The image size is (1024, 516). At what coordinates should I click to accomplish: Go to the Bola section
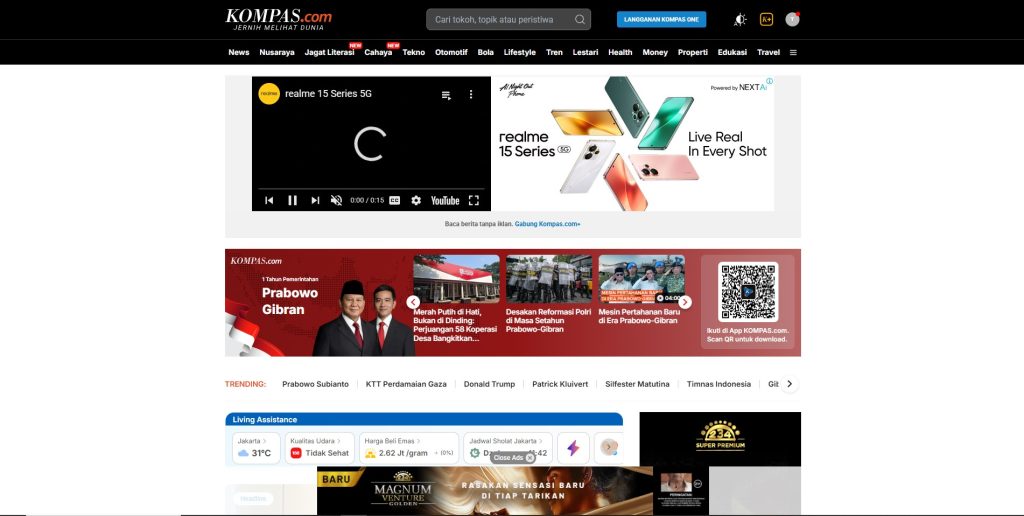[x=485, y=52]
